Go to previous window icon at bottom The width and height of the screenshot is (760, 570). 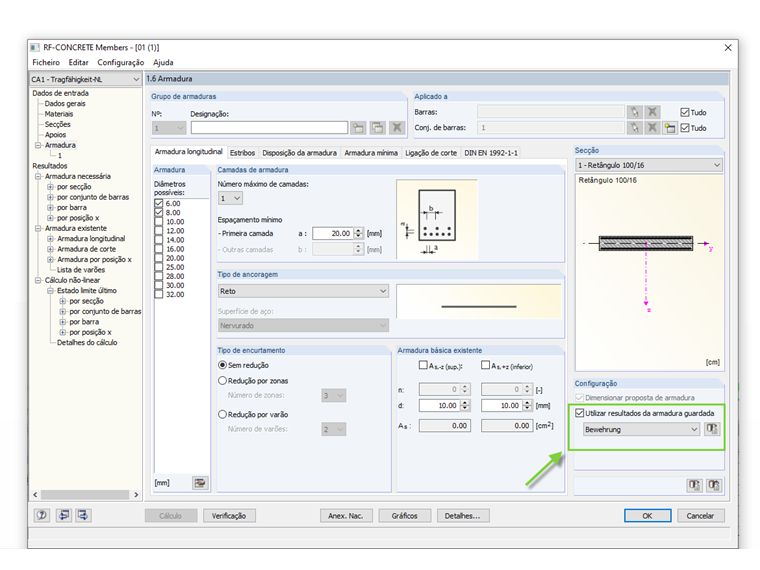63,515
